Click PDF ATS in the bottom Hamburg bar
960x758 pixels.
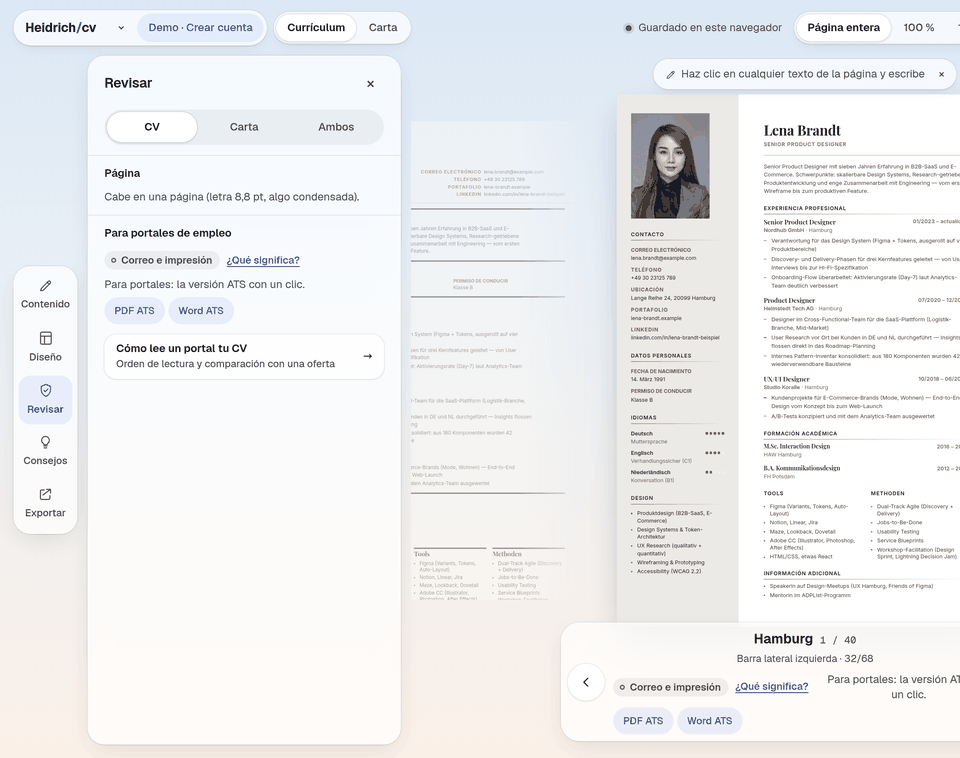643,721
